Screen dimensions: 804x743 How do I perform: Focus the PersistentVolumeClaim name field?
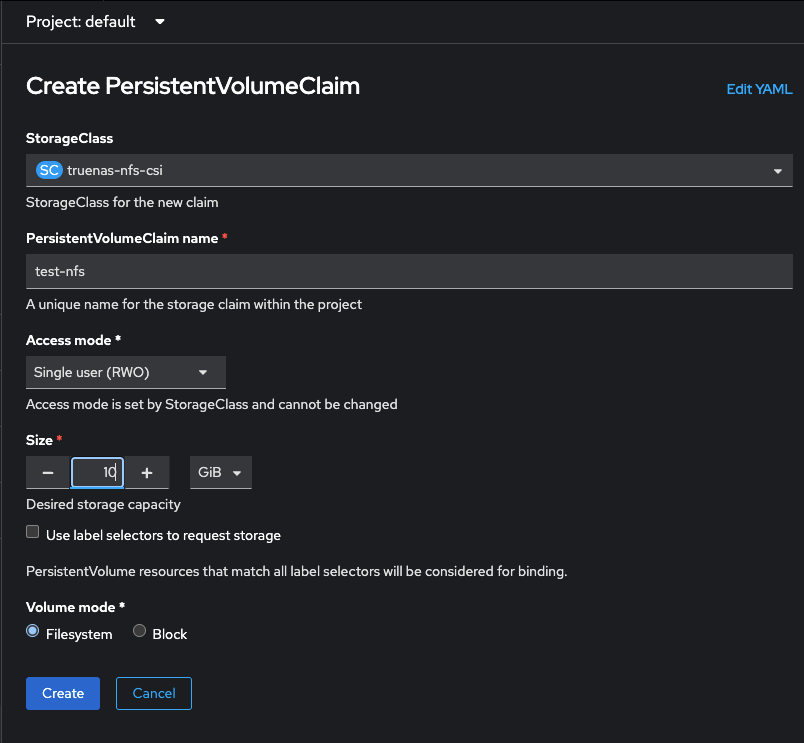pyautogui.click(x=409, y=271)
